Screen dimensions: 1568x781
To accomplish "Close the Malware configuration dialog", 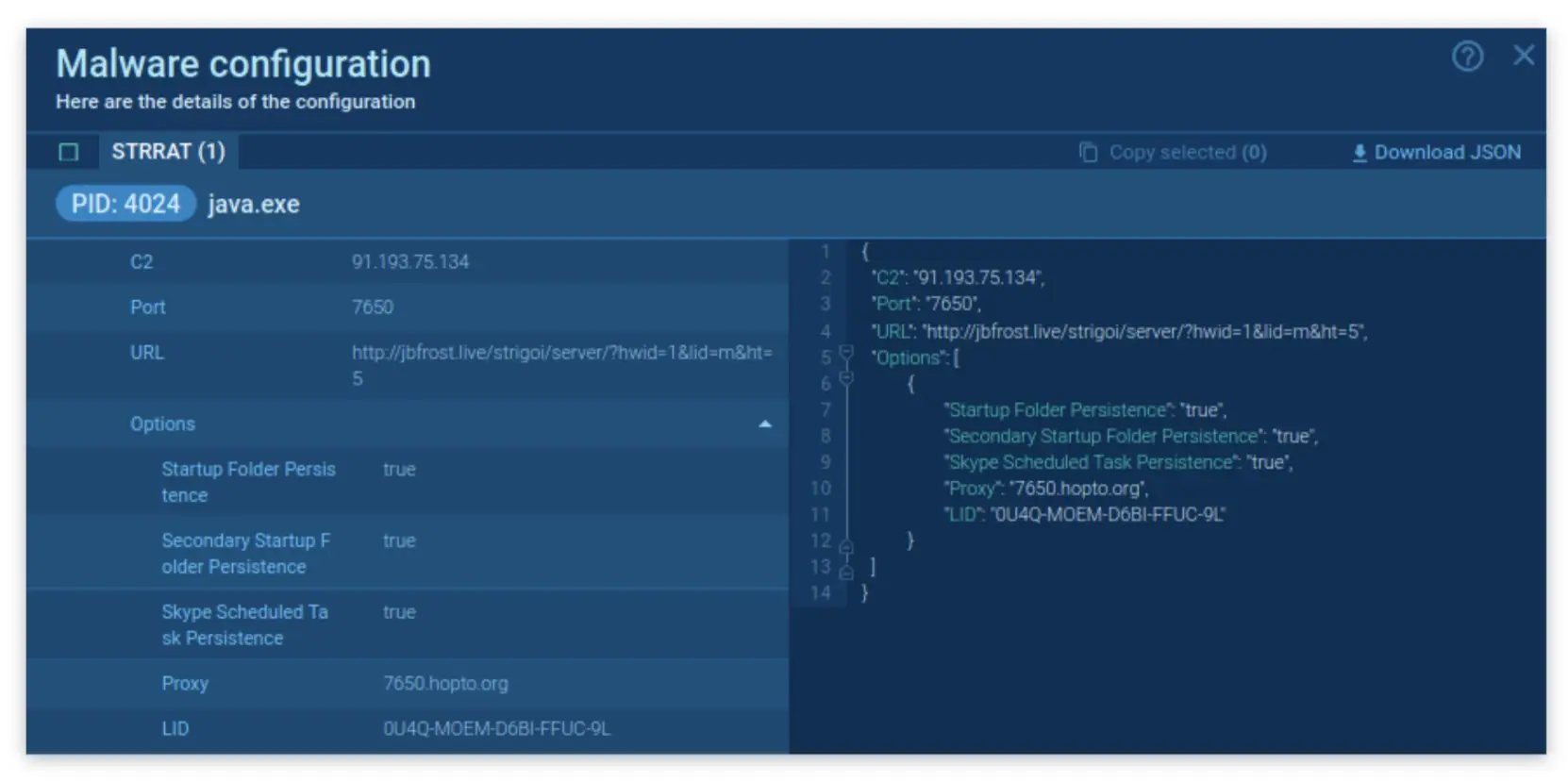I will 1523,56.
